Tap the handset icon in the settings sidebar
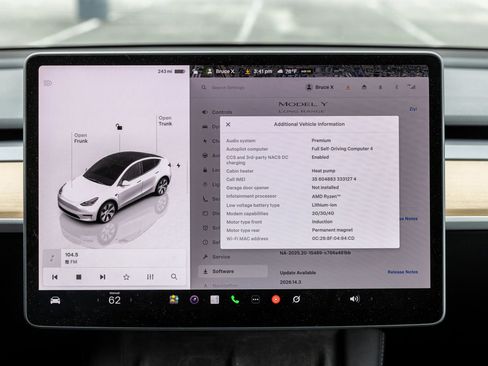Viewport: 488px width, 366px height. [x=205, y=199]
